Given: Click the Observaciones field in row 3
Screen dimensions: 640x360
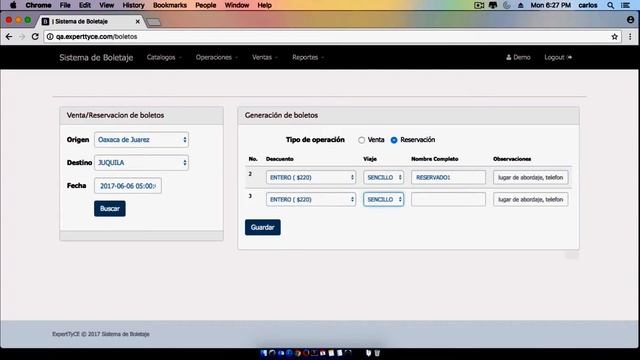Looking at the screenshot, I should [531, 200].
